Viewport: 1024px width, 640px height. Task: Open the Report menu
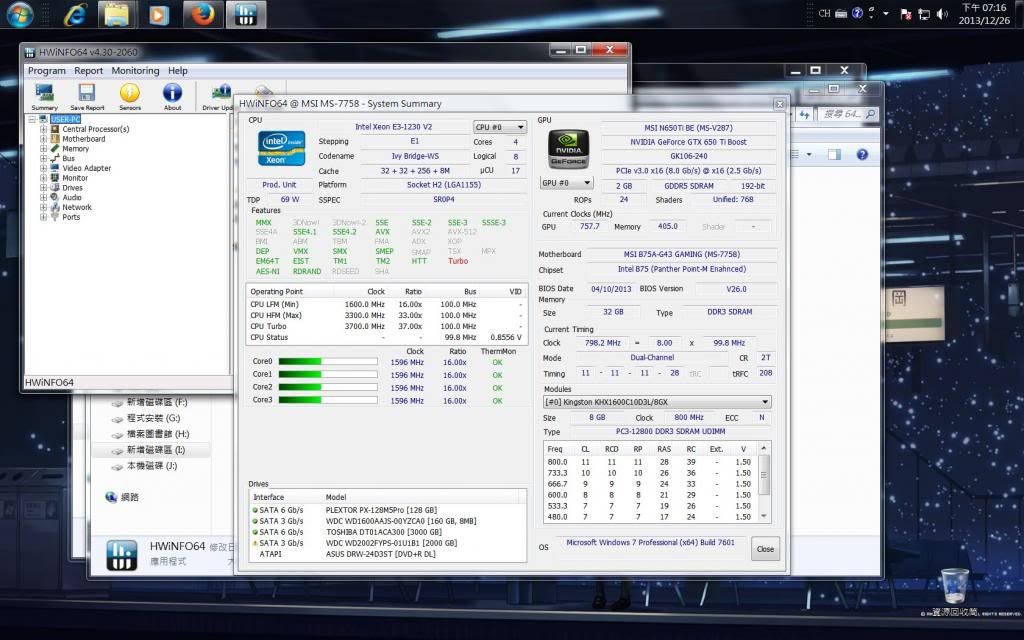(x=88, y=71)
